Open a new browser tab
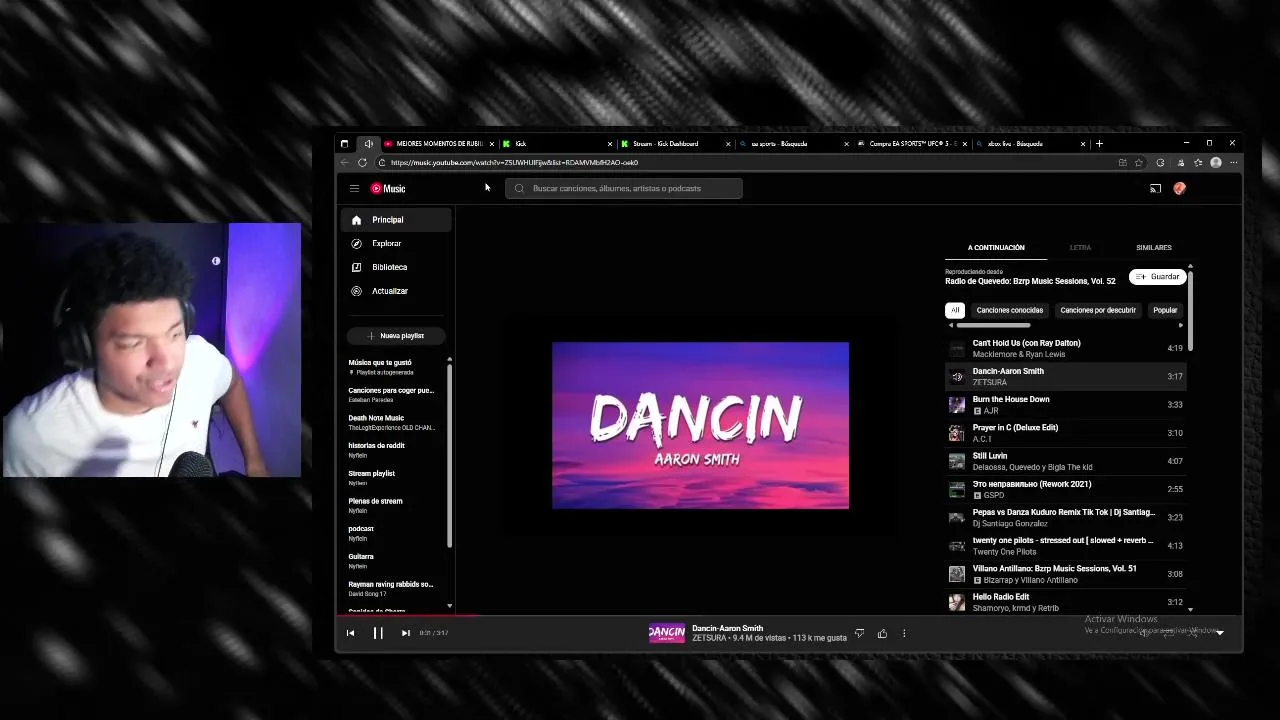Viewport: 1280px width, 720px height. click(x=1099, y=143)
